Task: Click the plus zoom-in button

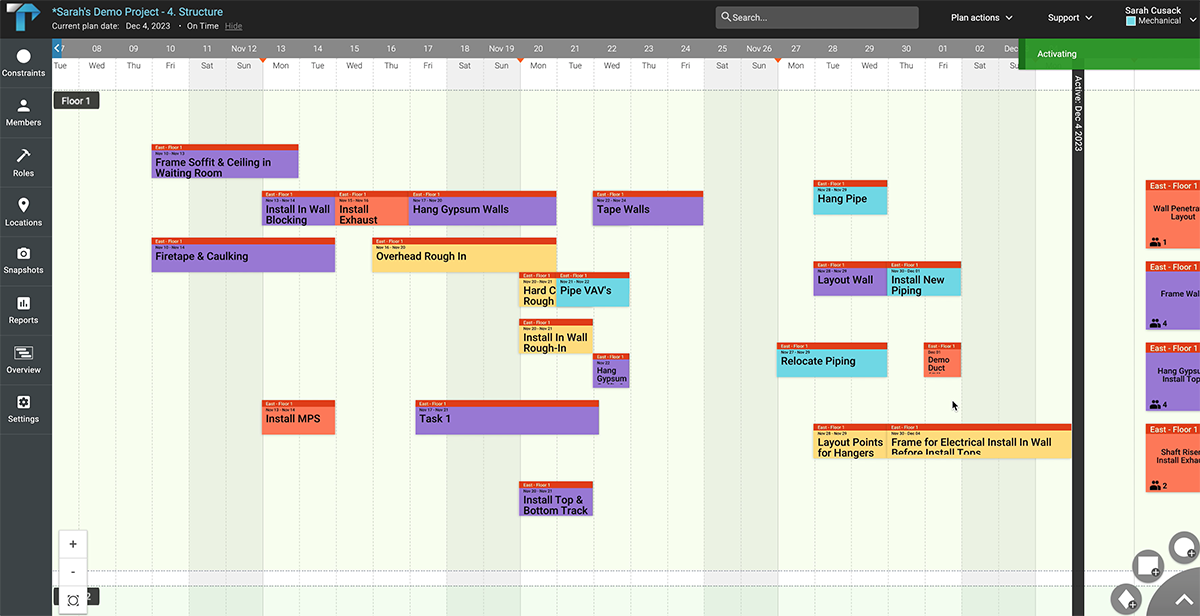Action: click(x=73, y=544)
